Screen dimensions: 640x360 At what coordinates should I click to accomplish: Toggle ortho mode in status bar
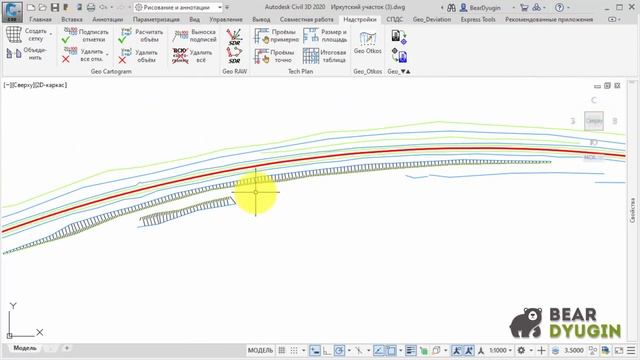[x=327, y=350]
